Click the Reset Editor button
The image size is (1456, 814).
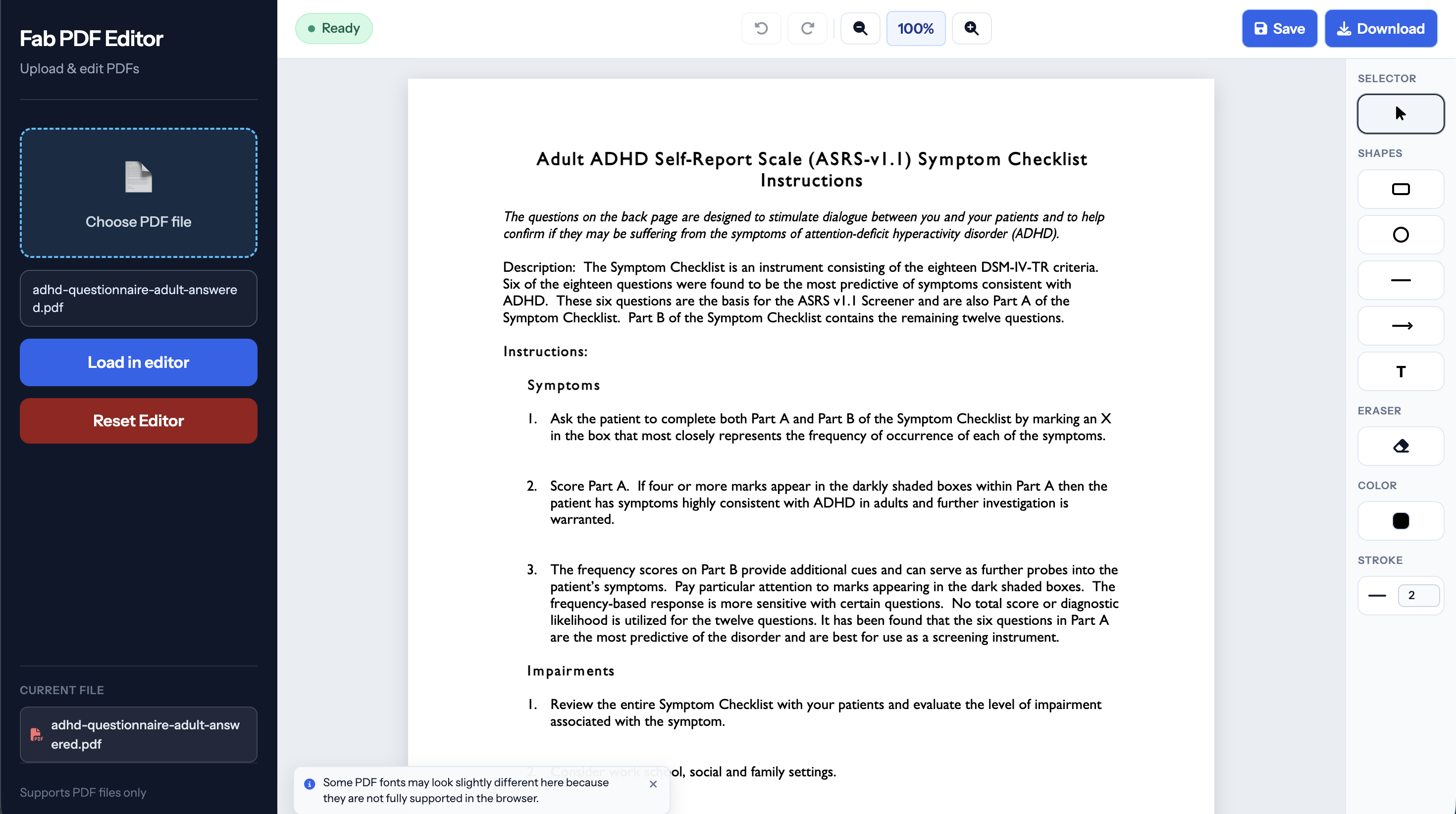(x=139, y=420)
